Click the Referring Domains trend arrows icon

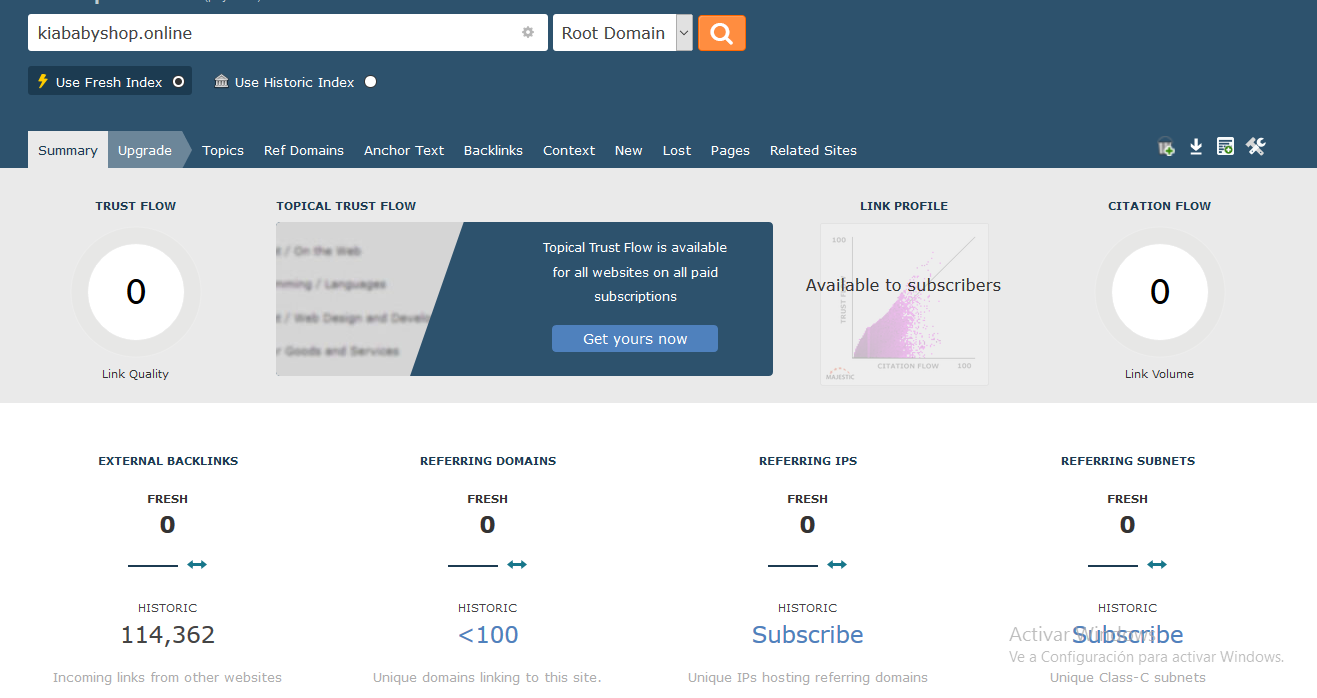pos(517,564)
